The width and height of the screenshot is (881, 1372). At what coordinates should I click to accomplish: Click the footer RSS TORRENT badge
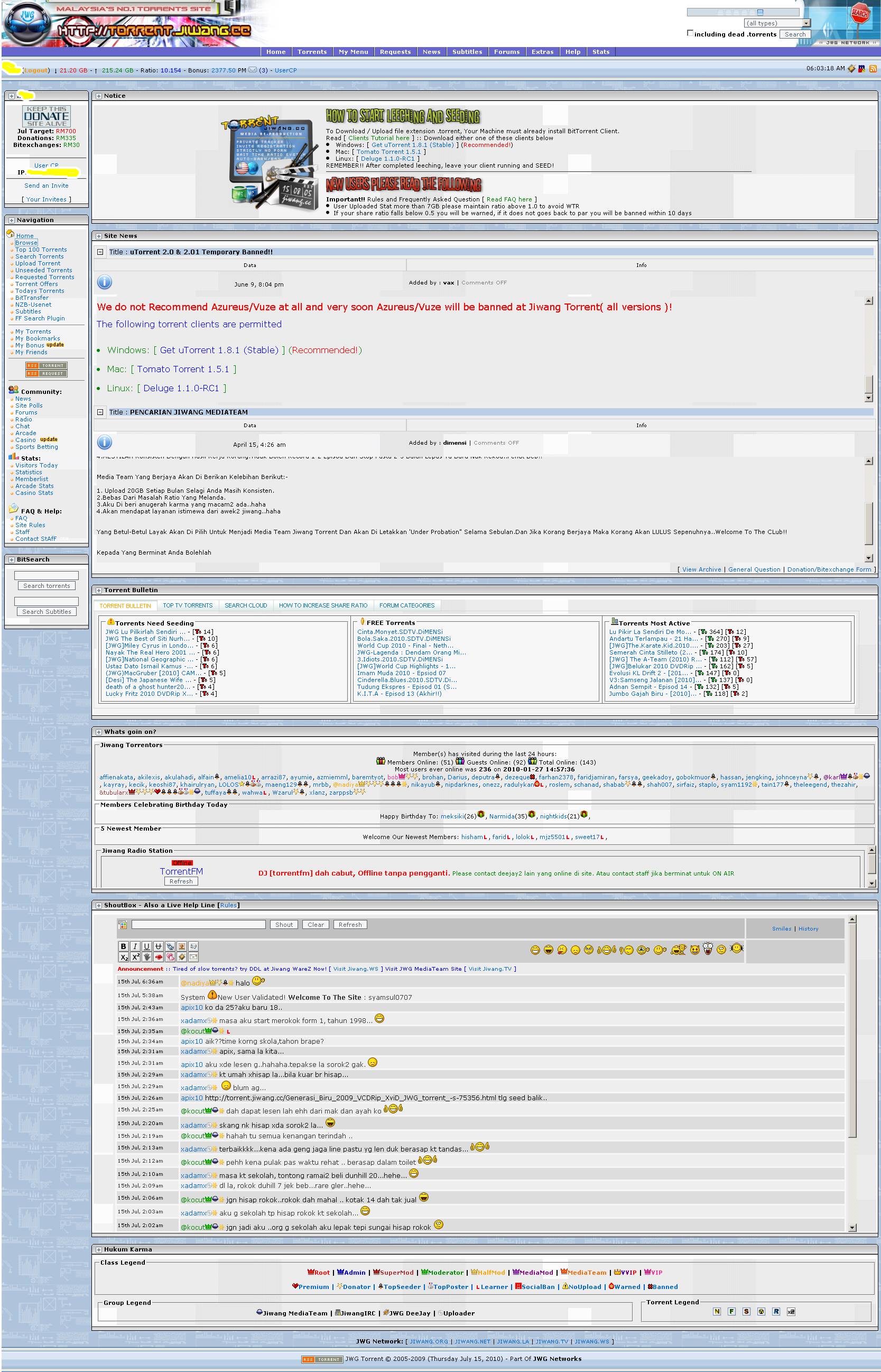click(x=322, y=1359)
